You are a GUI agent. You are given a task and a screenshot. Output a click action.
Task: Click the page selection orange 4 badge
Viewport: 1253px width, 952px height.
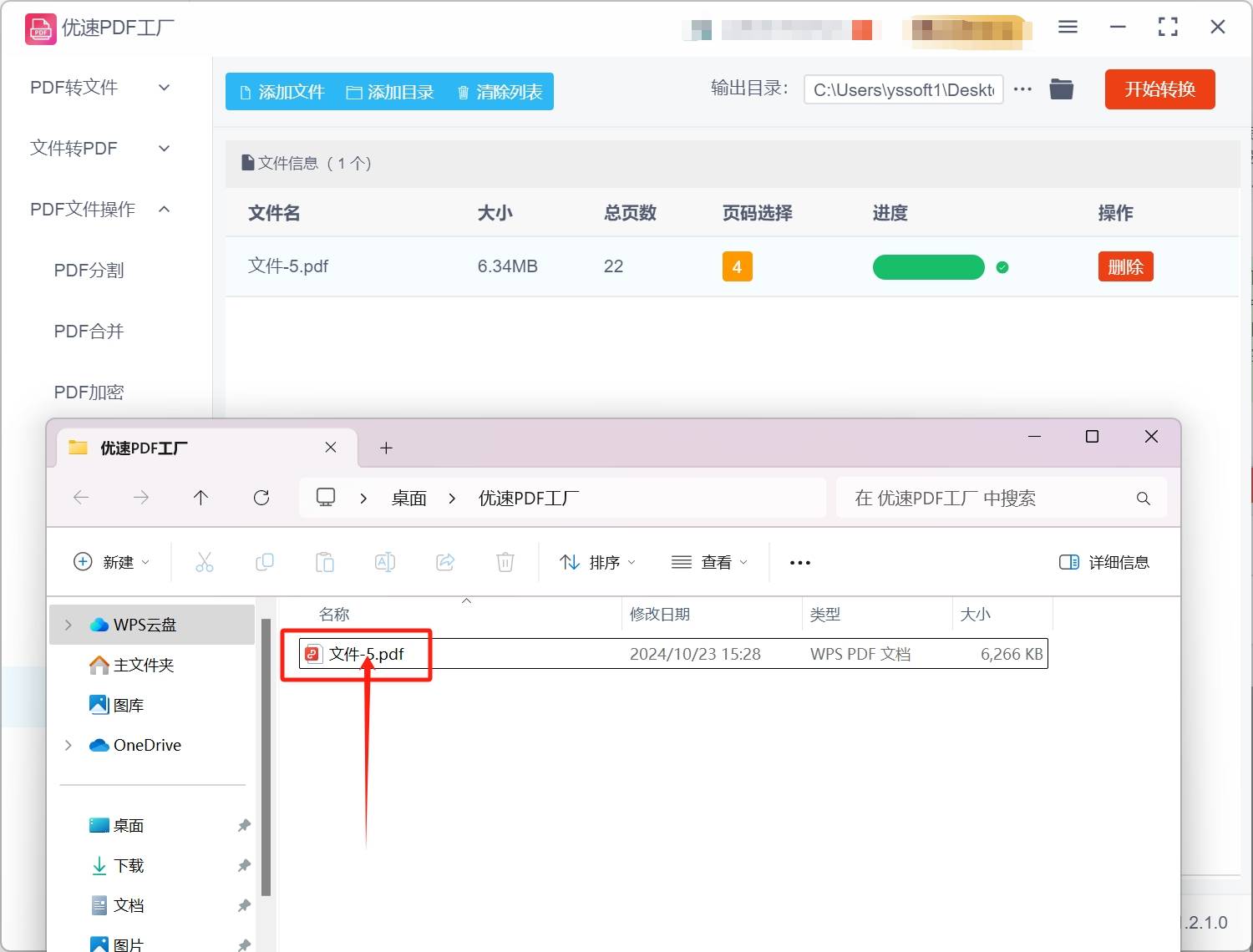coord(737,266)
